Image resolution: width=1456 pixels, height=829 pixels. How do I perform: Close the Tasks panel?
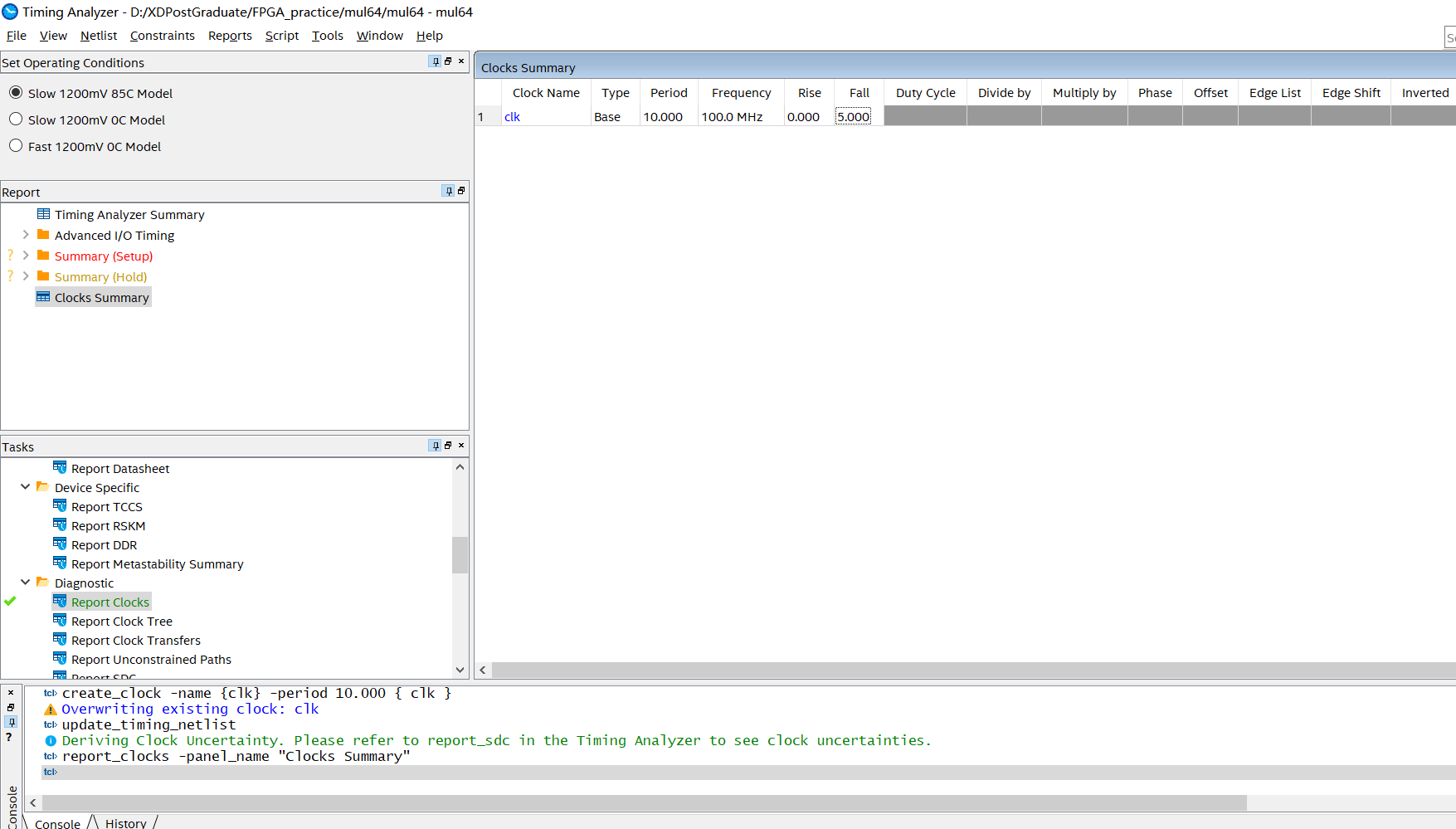pos(461,446)
